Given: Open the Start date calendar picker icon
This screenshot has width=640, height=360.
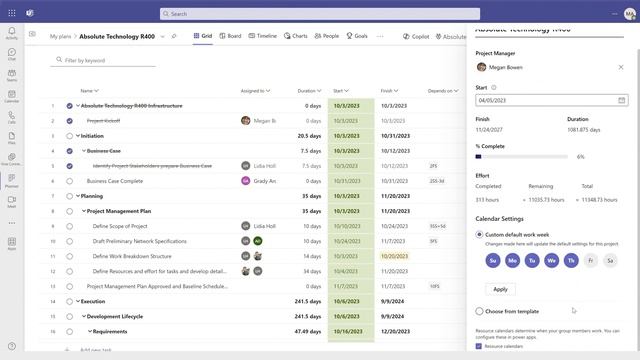Looking at the screenshot, I should 621,100.
